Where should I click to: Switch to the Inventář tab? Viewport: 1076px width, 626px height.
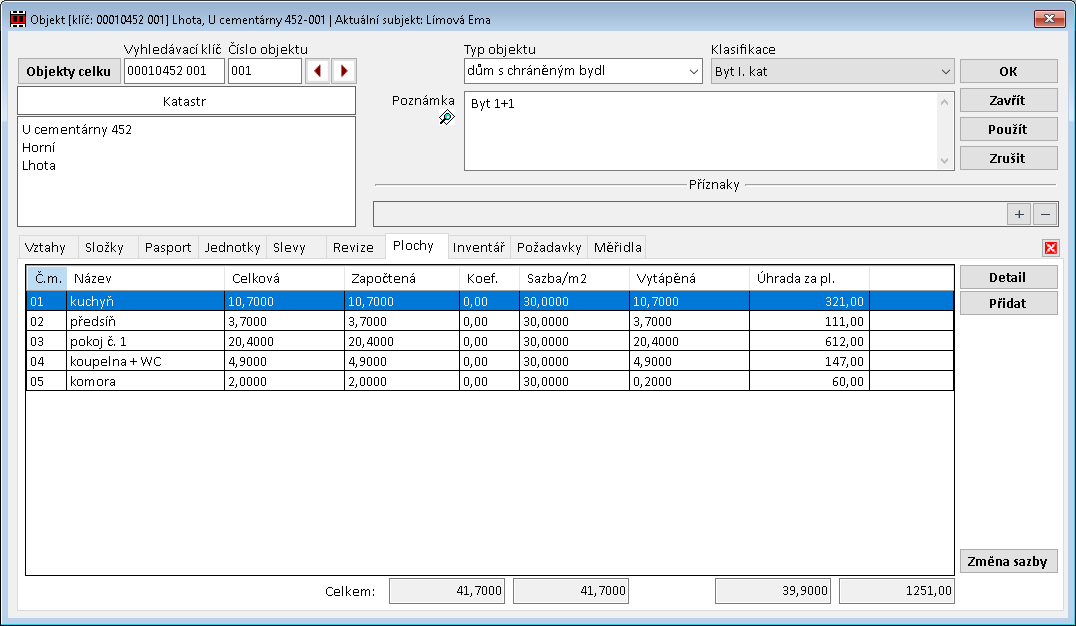coord(479,247)
